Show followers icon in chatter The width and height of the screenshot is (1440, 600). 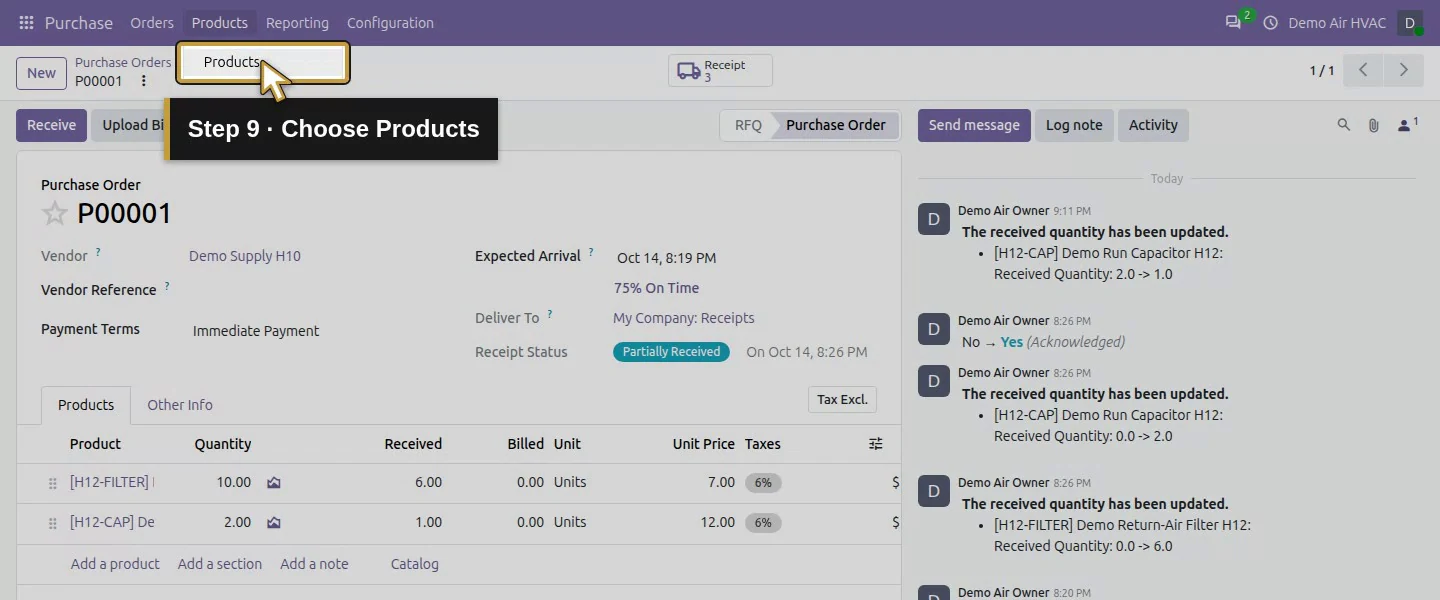point(1407,125)
